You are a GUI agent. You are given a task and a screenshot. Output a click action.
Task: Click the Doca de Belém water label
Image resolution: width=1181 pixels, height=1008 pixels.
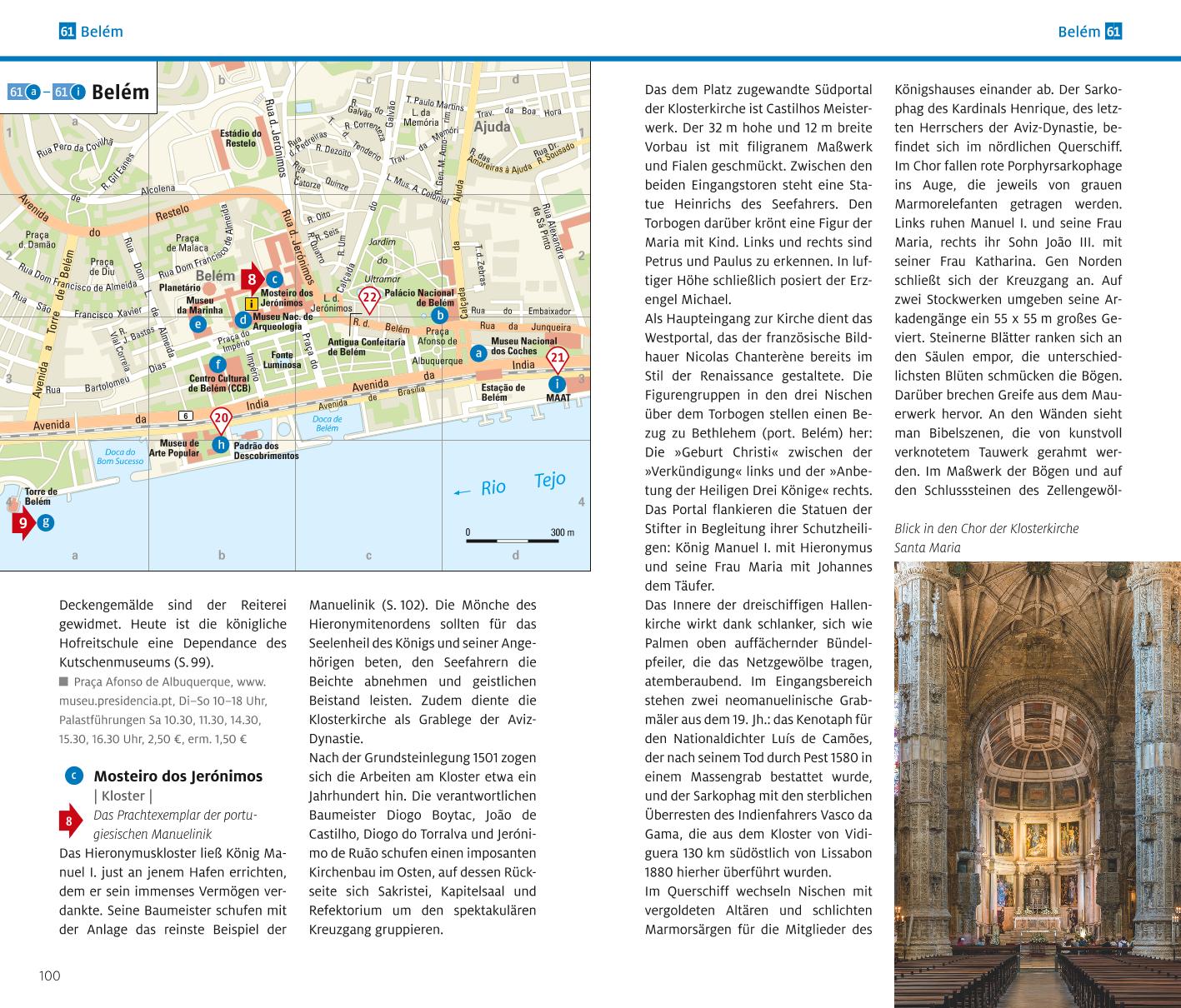(x=328, y=423)
